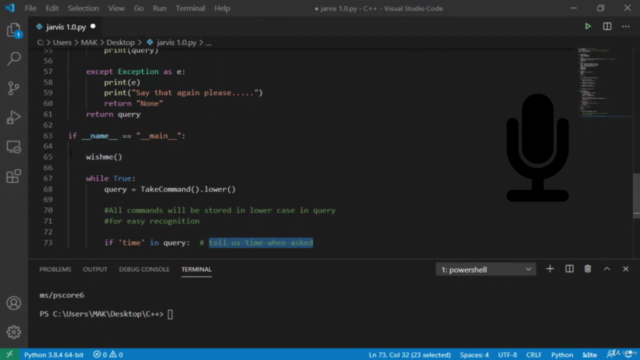
Task: Click 'ms/pscore6' text in terminal
Action: tap(62, 295)
